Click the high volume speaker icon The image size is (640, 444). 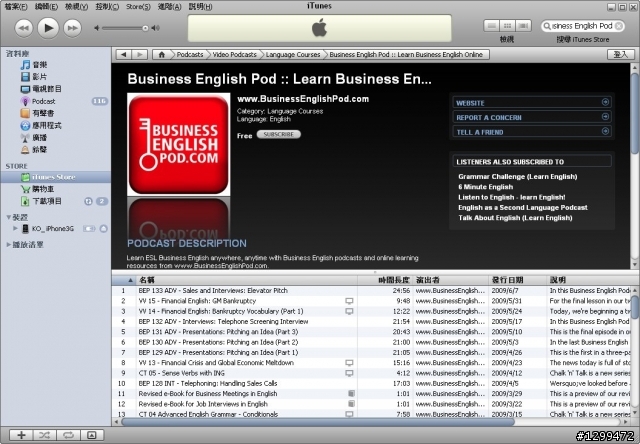click(x=156, y=28)
